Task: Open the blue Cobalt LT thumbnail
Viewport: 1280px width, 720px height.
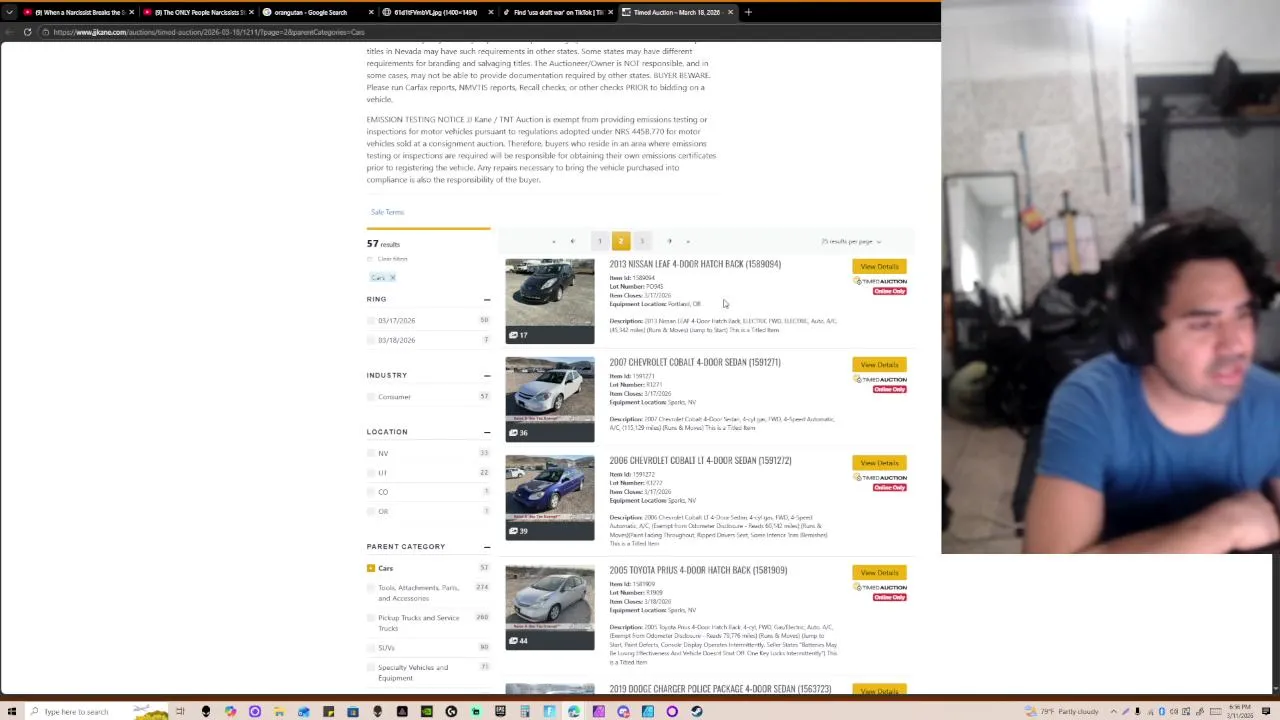Action: (550, 498)
